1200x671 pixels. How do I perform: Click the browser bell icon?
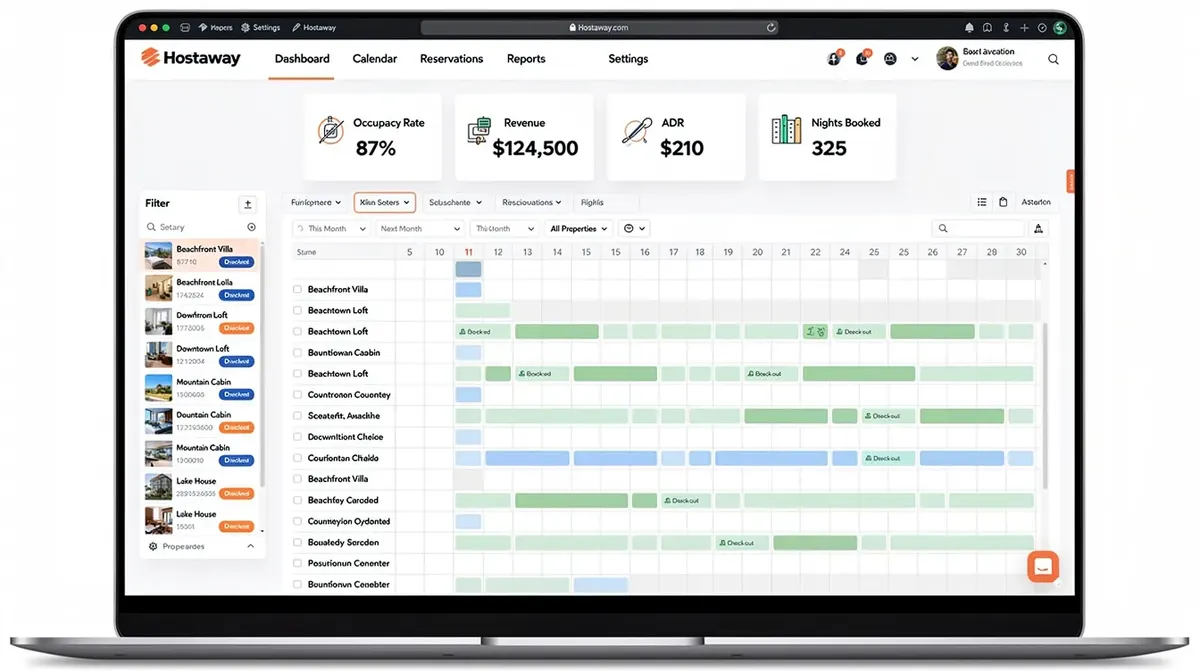[x=969, y=27]
